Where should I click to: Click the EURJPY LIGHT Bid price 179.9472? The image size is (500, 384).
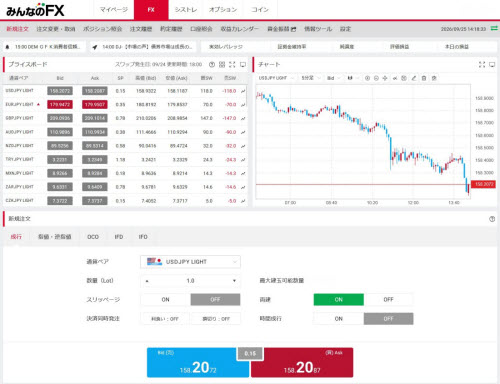click(60, 105)
